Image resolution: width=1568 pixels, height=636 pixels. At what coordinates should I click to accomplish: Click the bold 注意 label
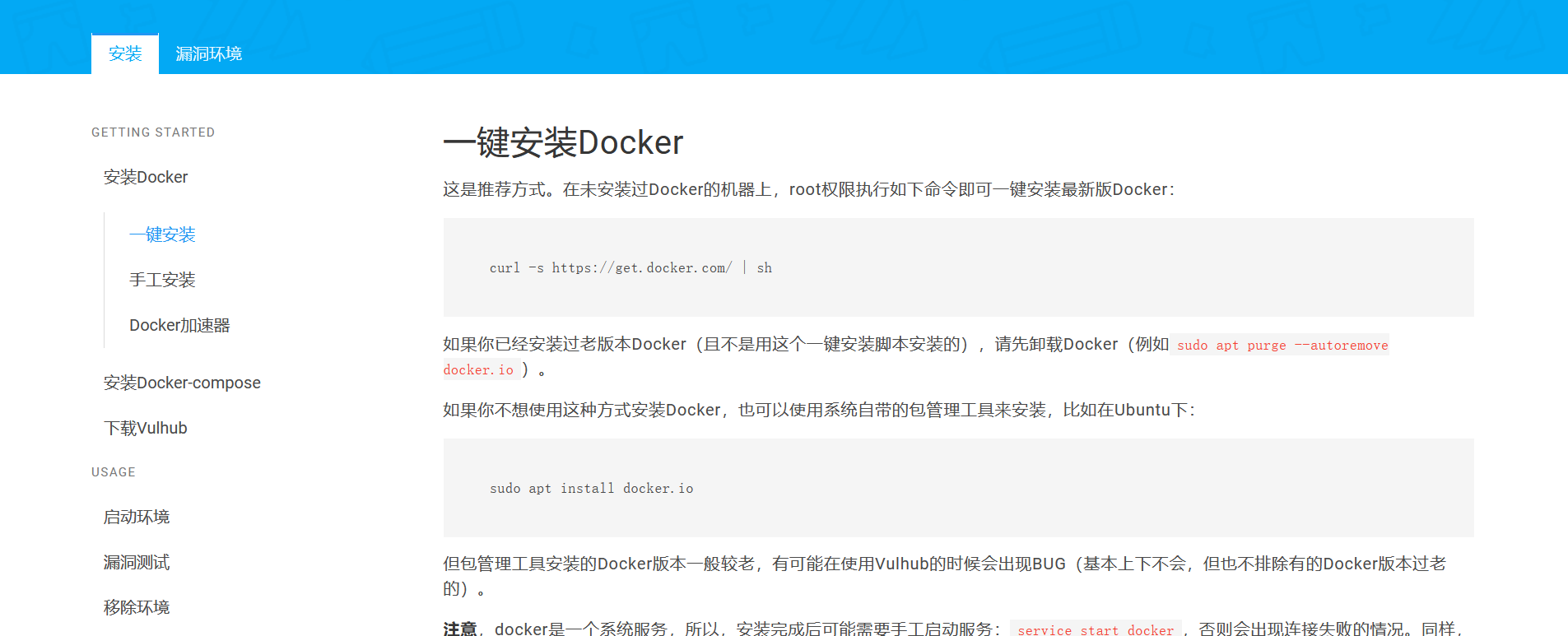[460, 629]
